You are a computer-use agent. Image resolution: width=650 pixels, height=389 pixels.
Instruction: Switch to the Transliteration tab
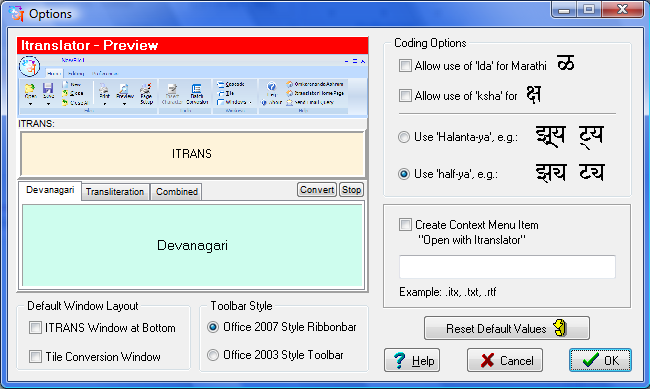pyautogui.click(x=115, y=192)
